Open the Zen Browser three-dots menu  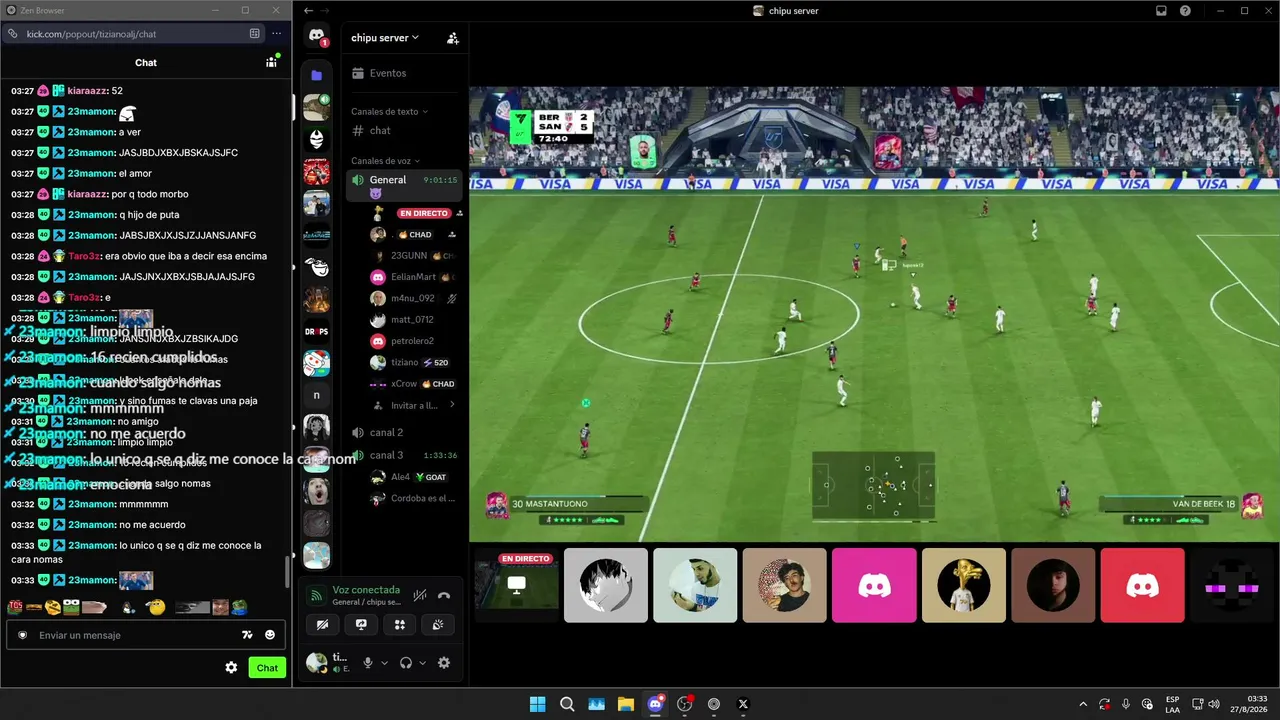(x=276, y=34)
